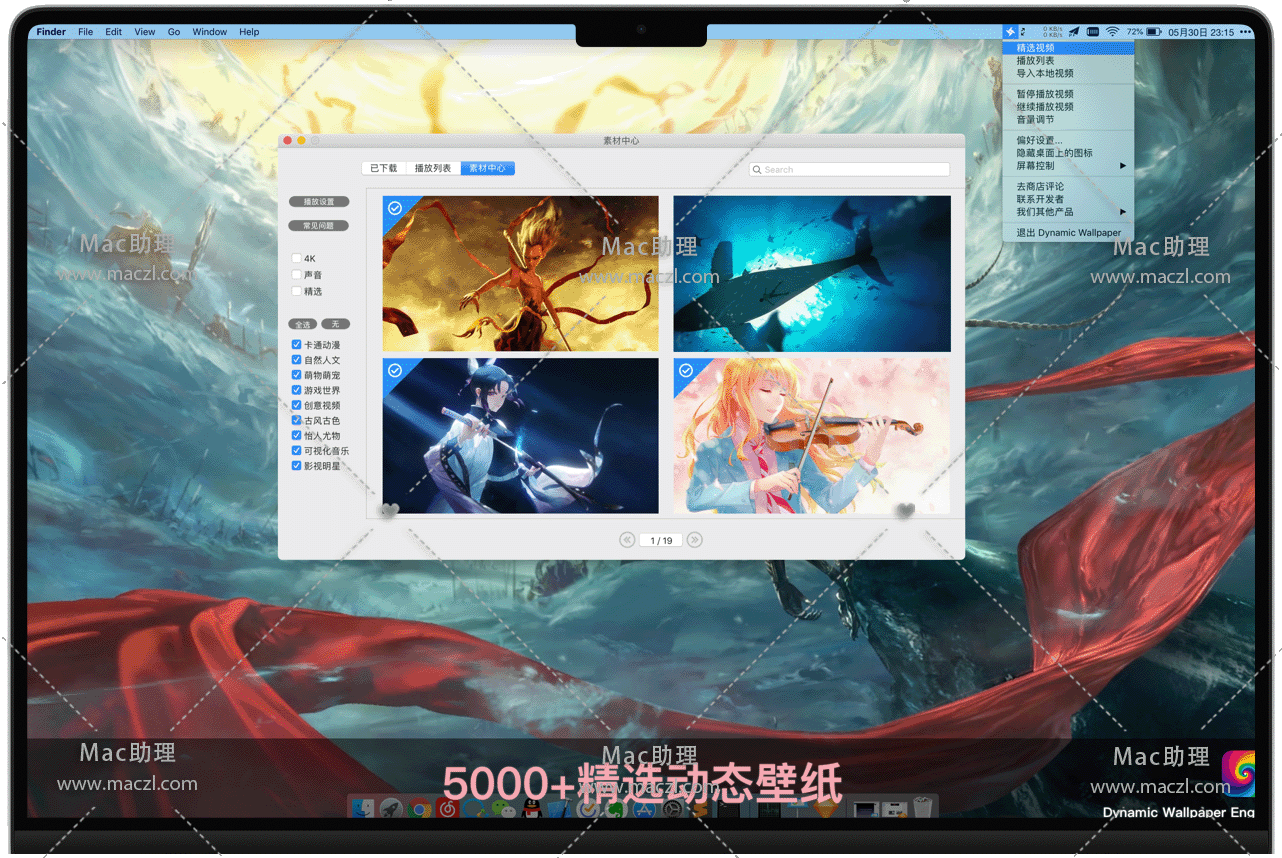Click the 常见问题 button
Screen dimensions: 1282x858
(x=319, y=226)
